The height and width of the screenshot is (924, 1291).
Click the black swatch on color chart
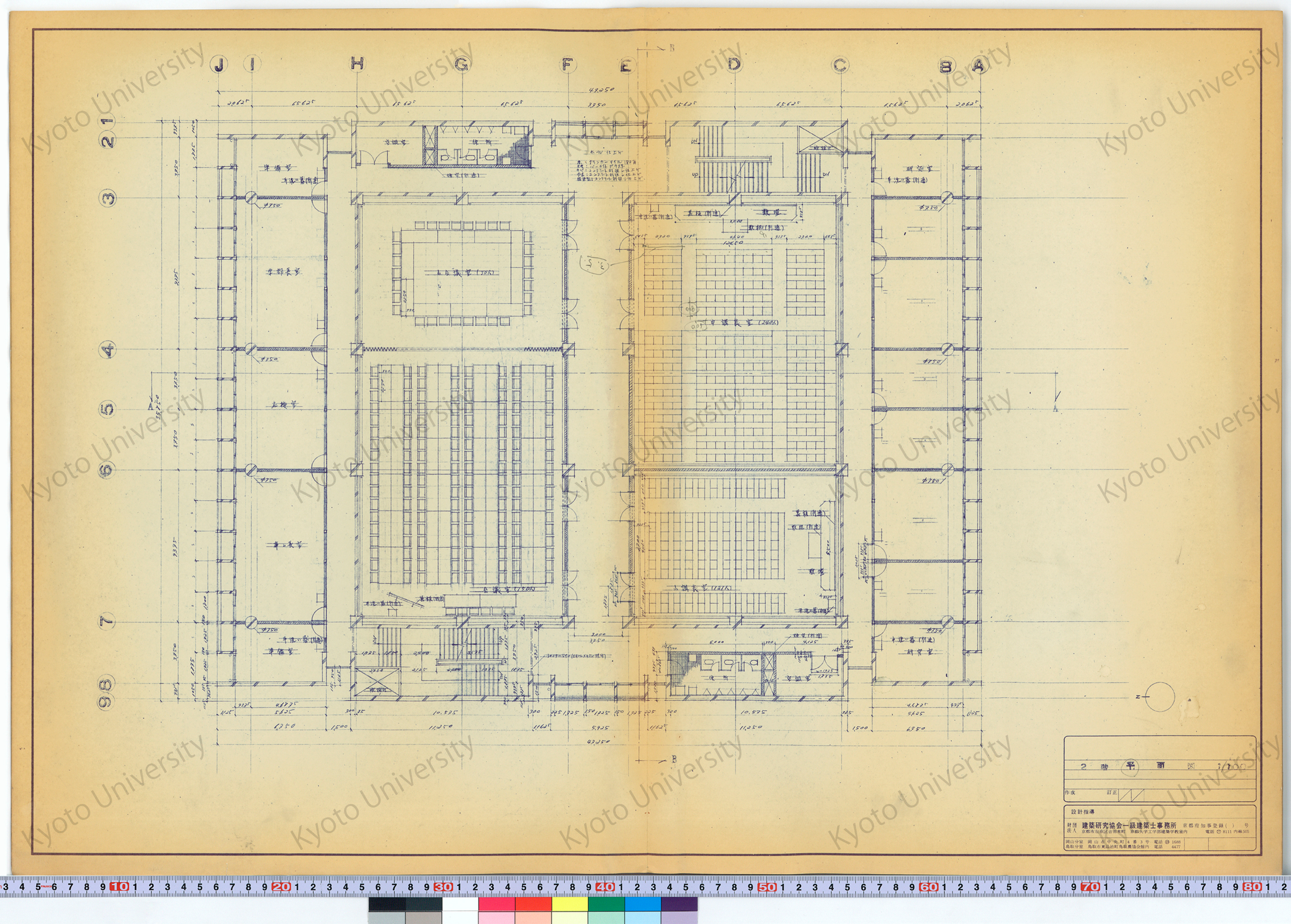pyautogui.click(x=387, y=903)
